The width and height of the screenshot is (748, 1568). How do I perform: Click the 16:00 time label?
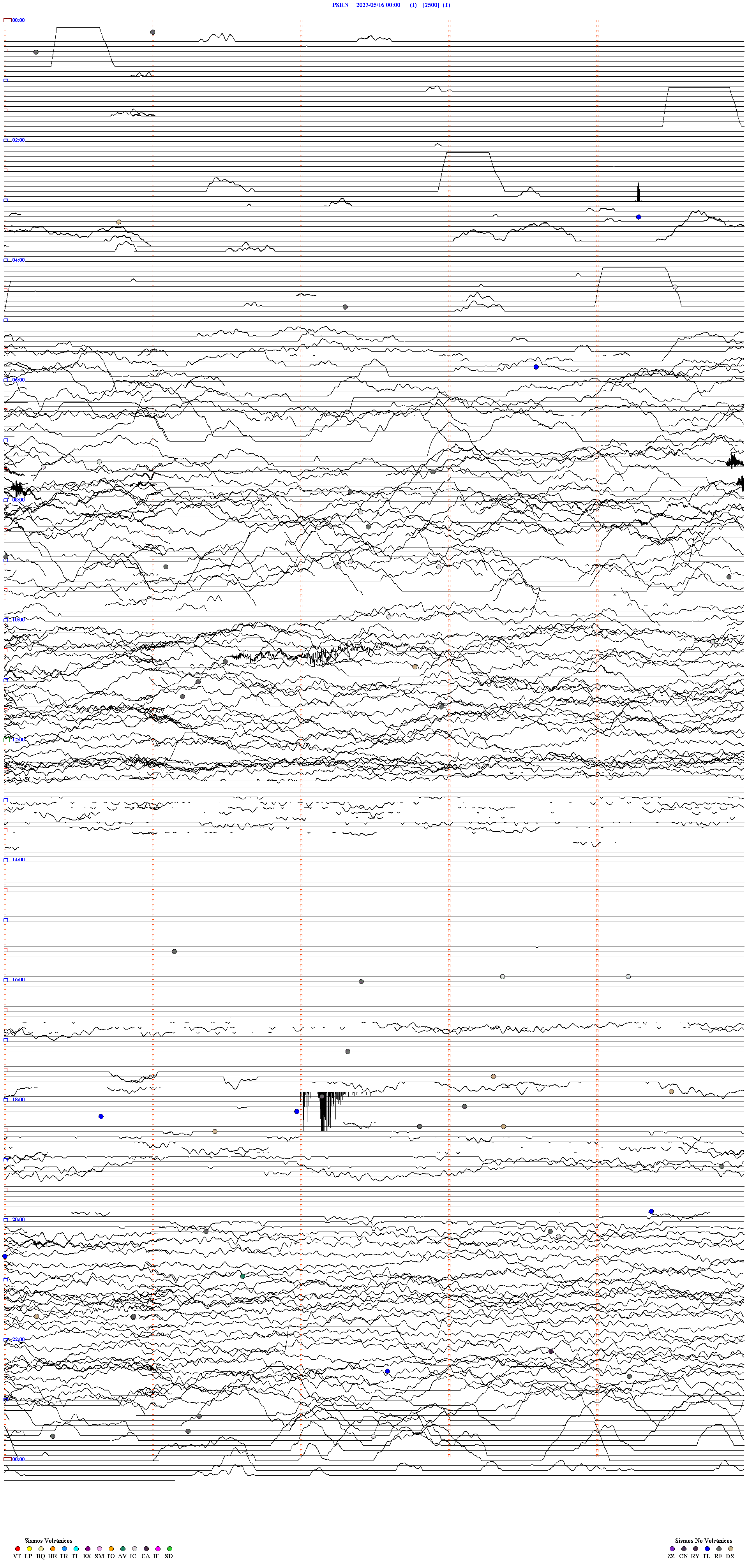[x=18, y=979]
